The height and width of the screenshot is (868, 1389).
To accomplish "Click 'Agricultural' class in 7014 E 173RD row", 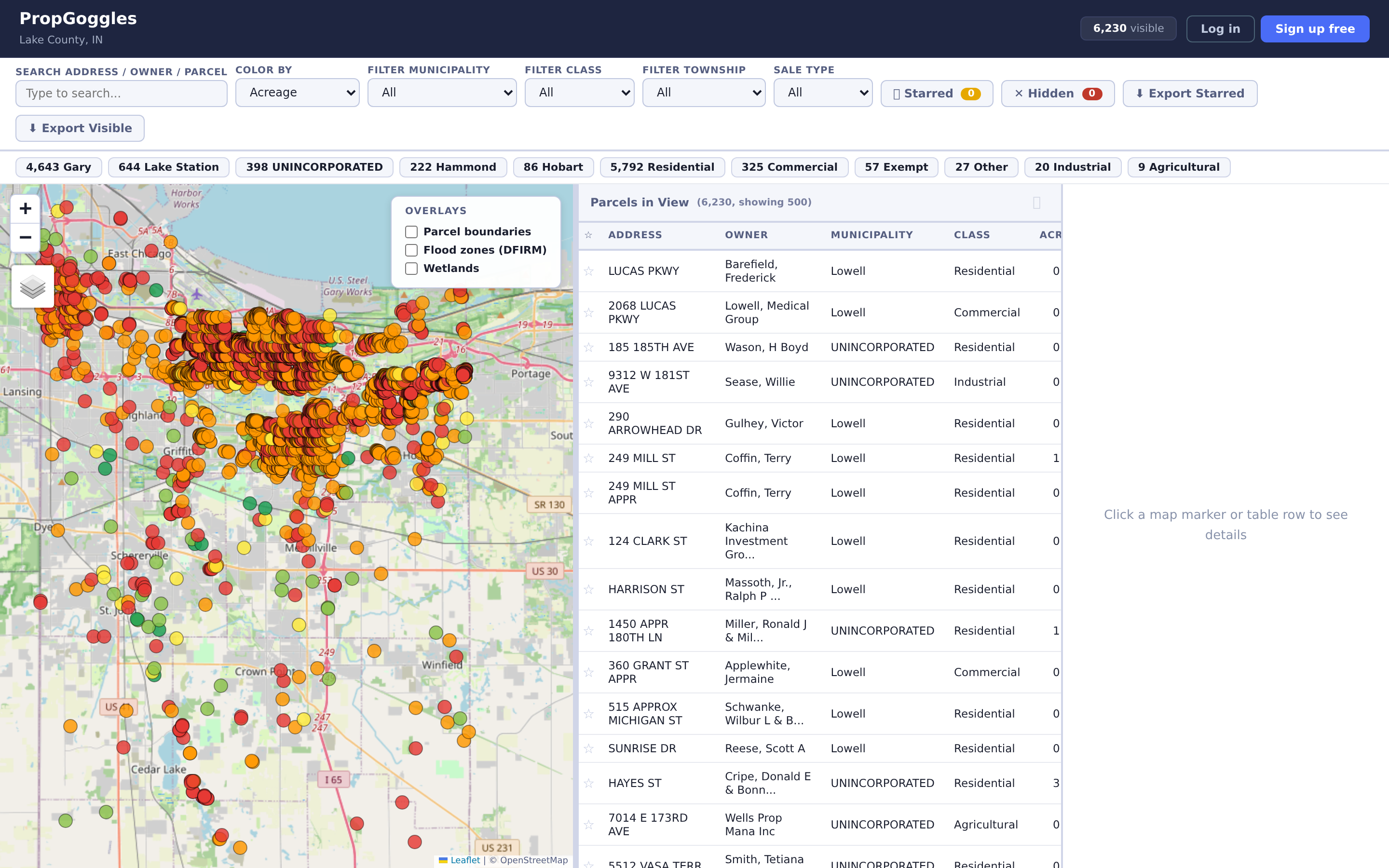I will [986, 825].
